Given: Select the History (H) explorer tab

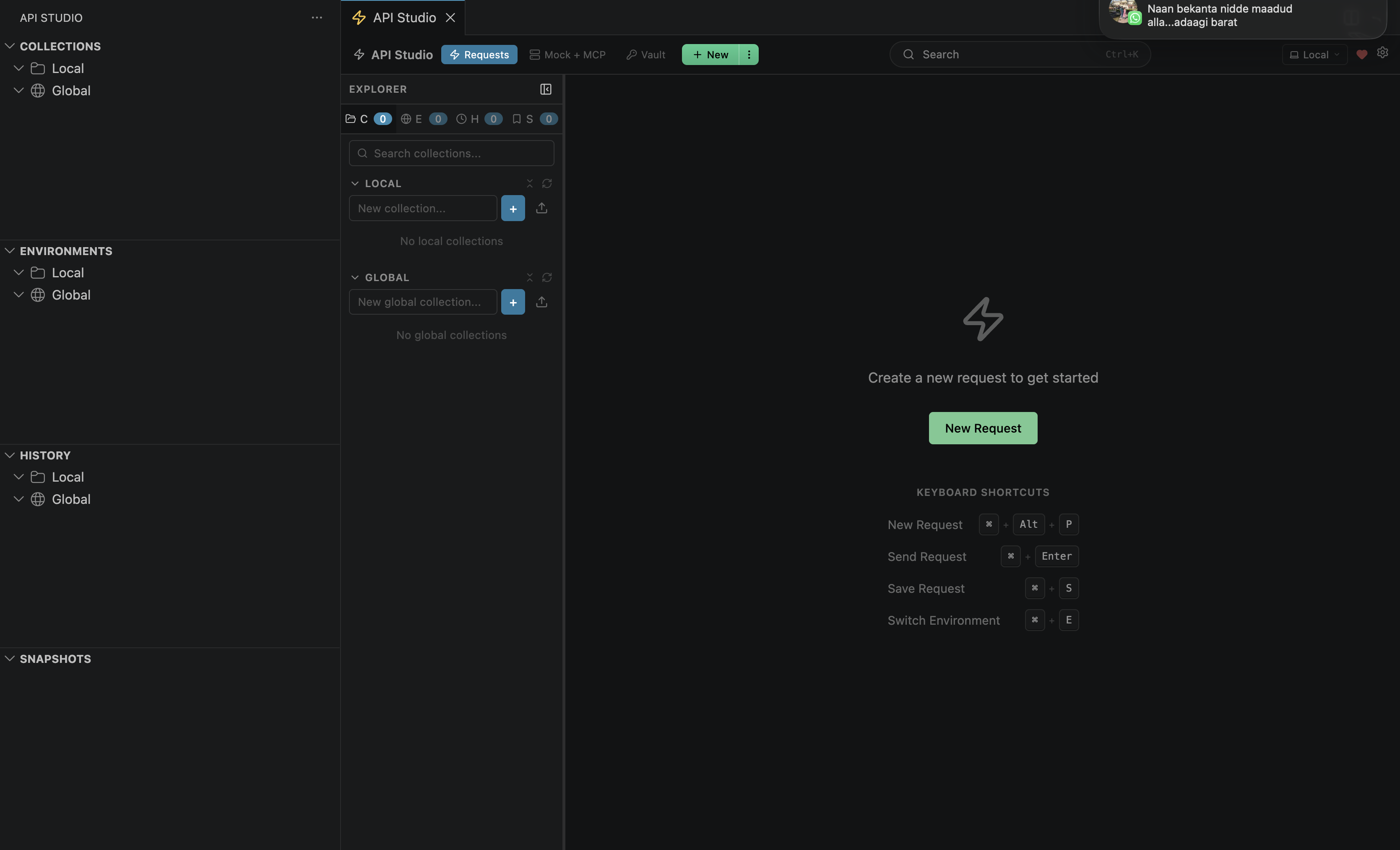Looking at the screenshot, I should click(479, 119).
